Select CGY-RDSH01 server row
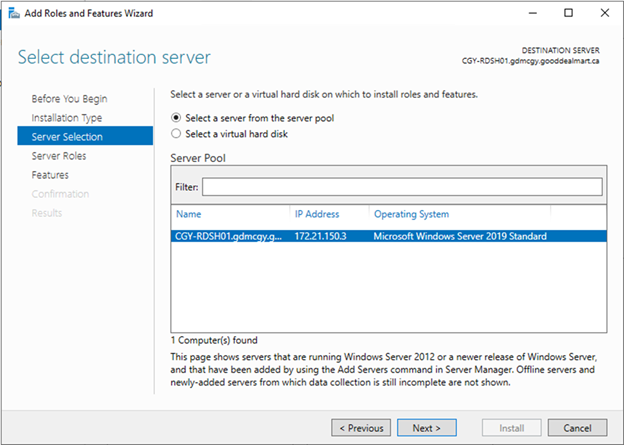Viewport: 624px width, 445px height. click(389, 236)
